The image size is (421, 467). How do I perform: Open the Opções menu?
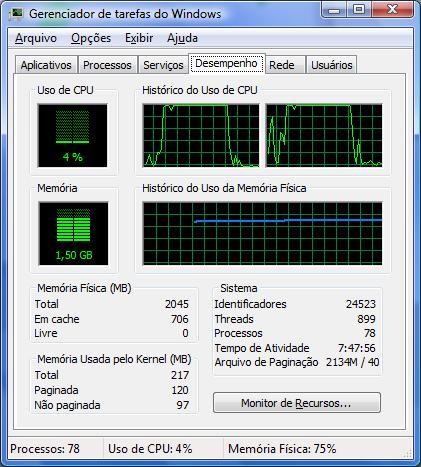(91, 38)
